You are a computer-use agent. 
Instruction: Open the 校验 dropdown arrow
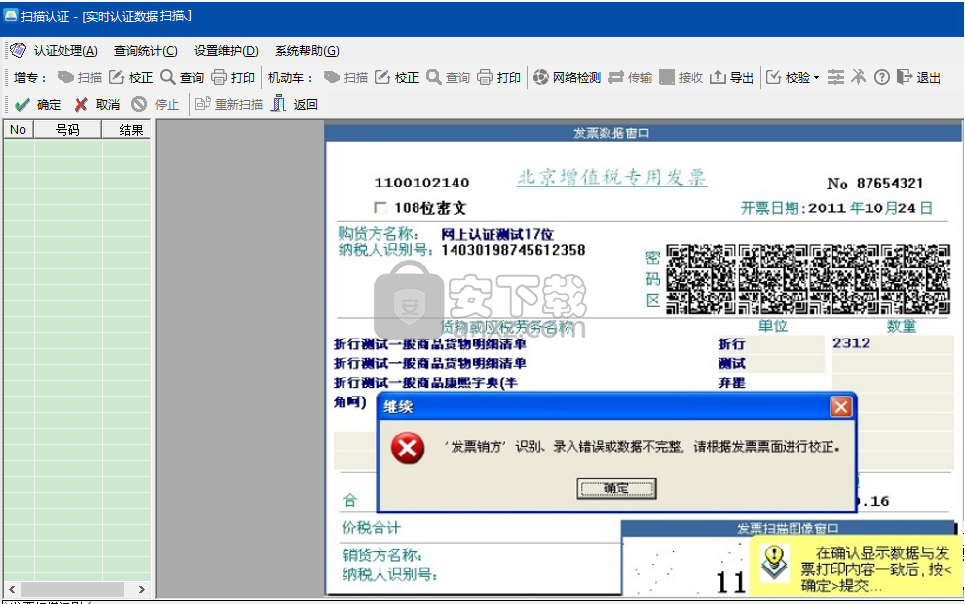coord(816,78)
